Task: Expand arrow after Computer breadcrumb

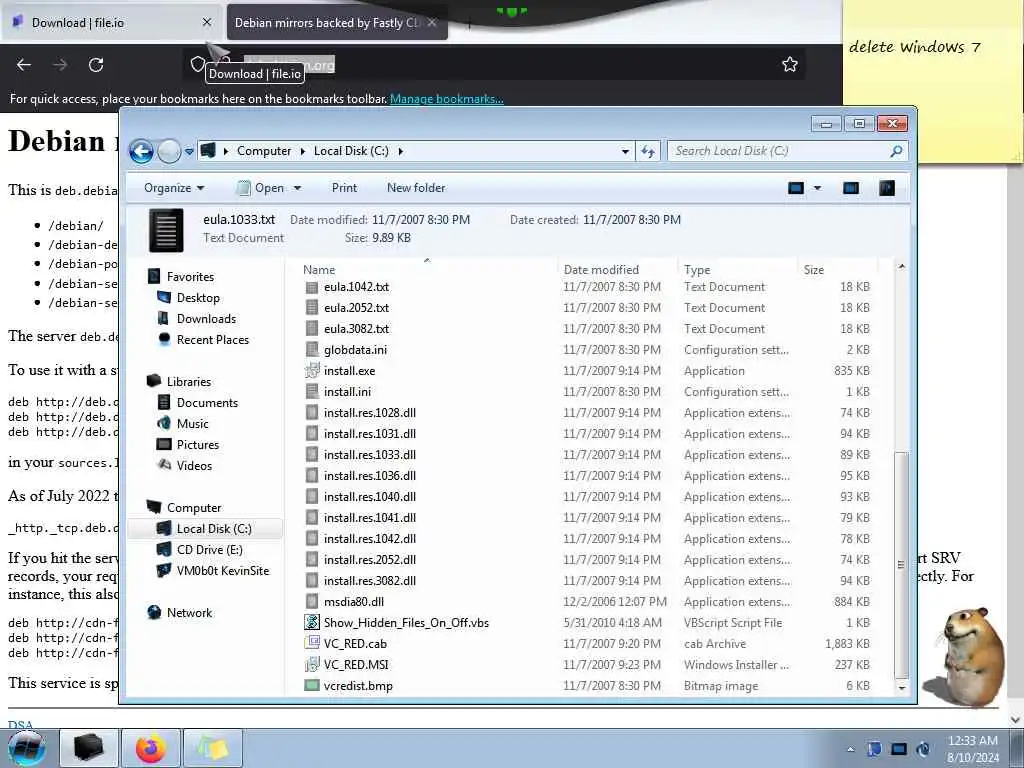Action: (x=302, y=151)
